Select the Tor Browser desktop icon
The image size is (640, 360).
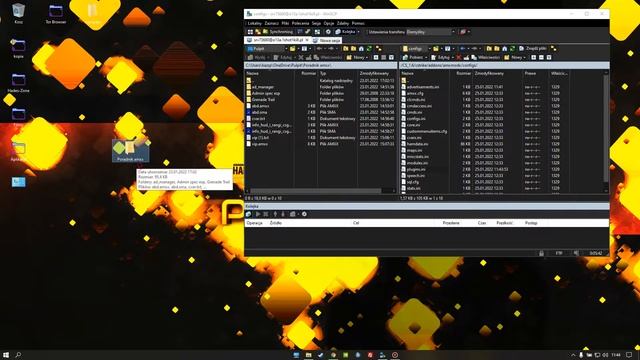point(56,13)
